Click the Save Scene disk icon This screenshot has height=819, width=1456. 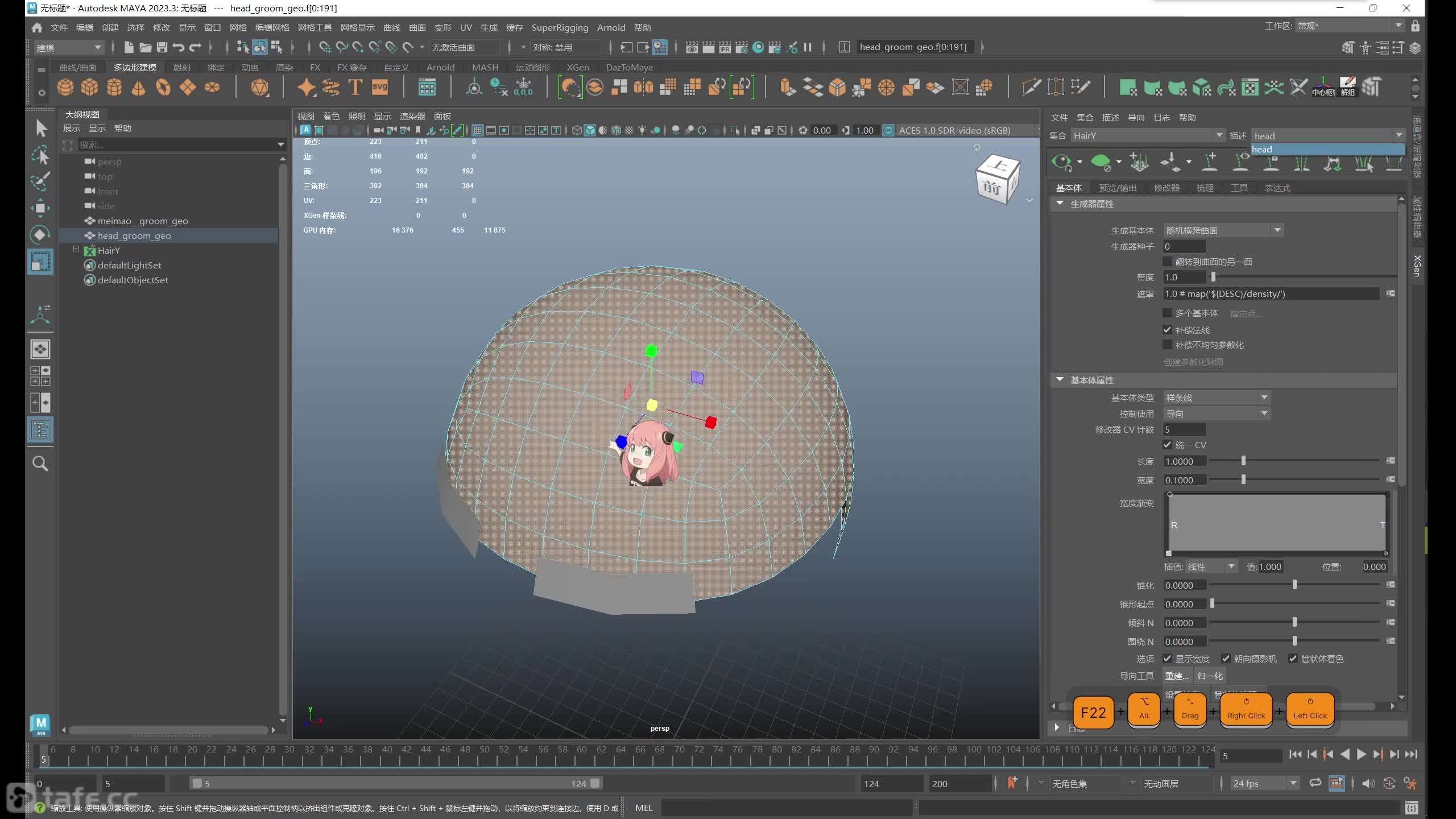(x=162, y=47)
